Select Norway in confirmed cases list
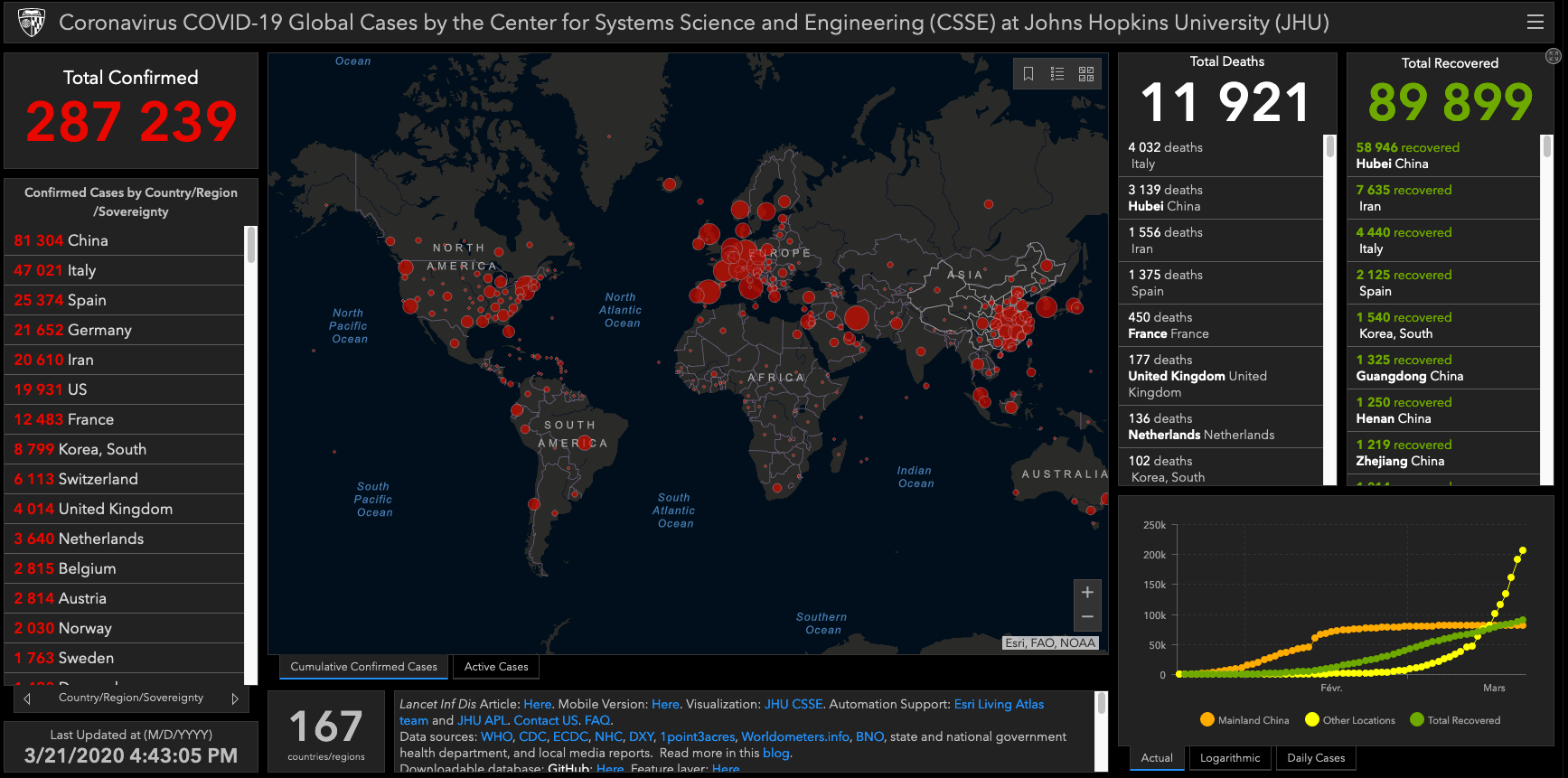The width and height of the screenshot is (1568, 778). 125,628
